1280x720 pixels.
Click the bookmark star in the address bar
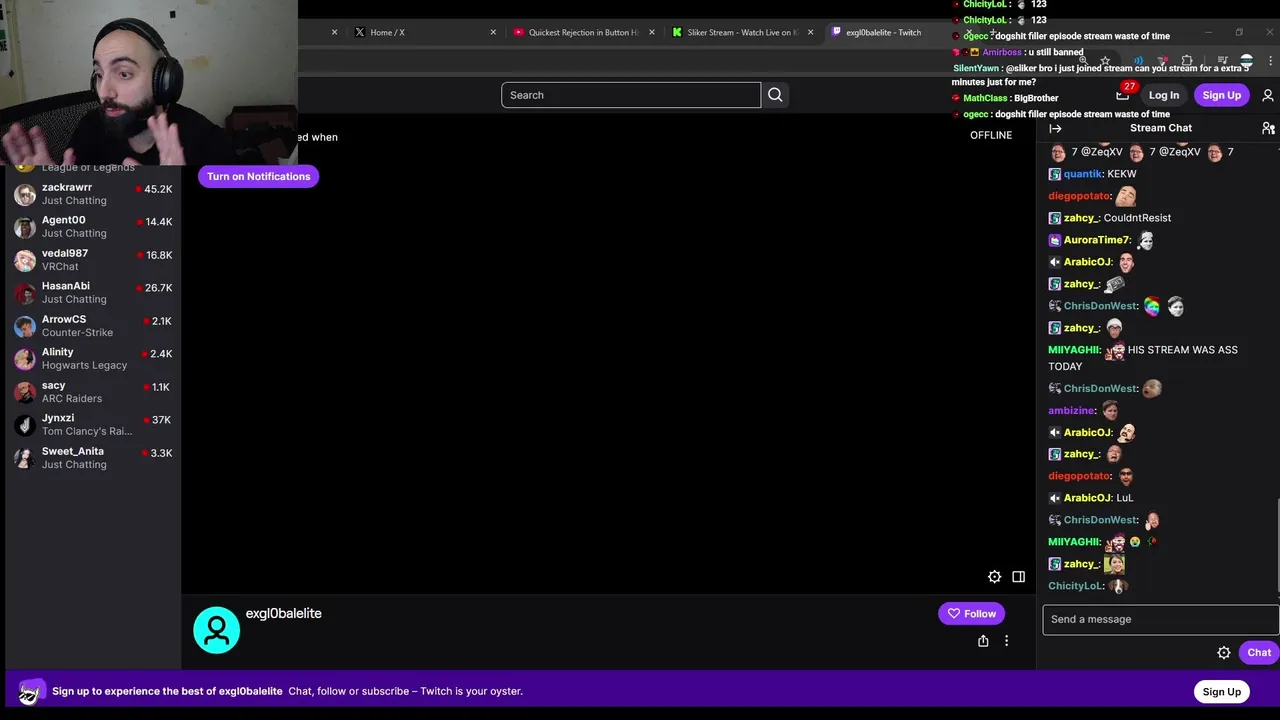click(1105, 61)
